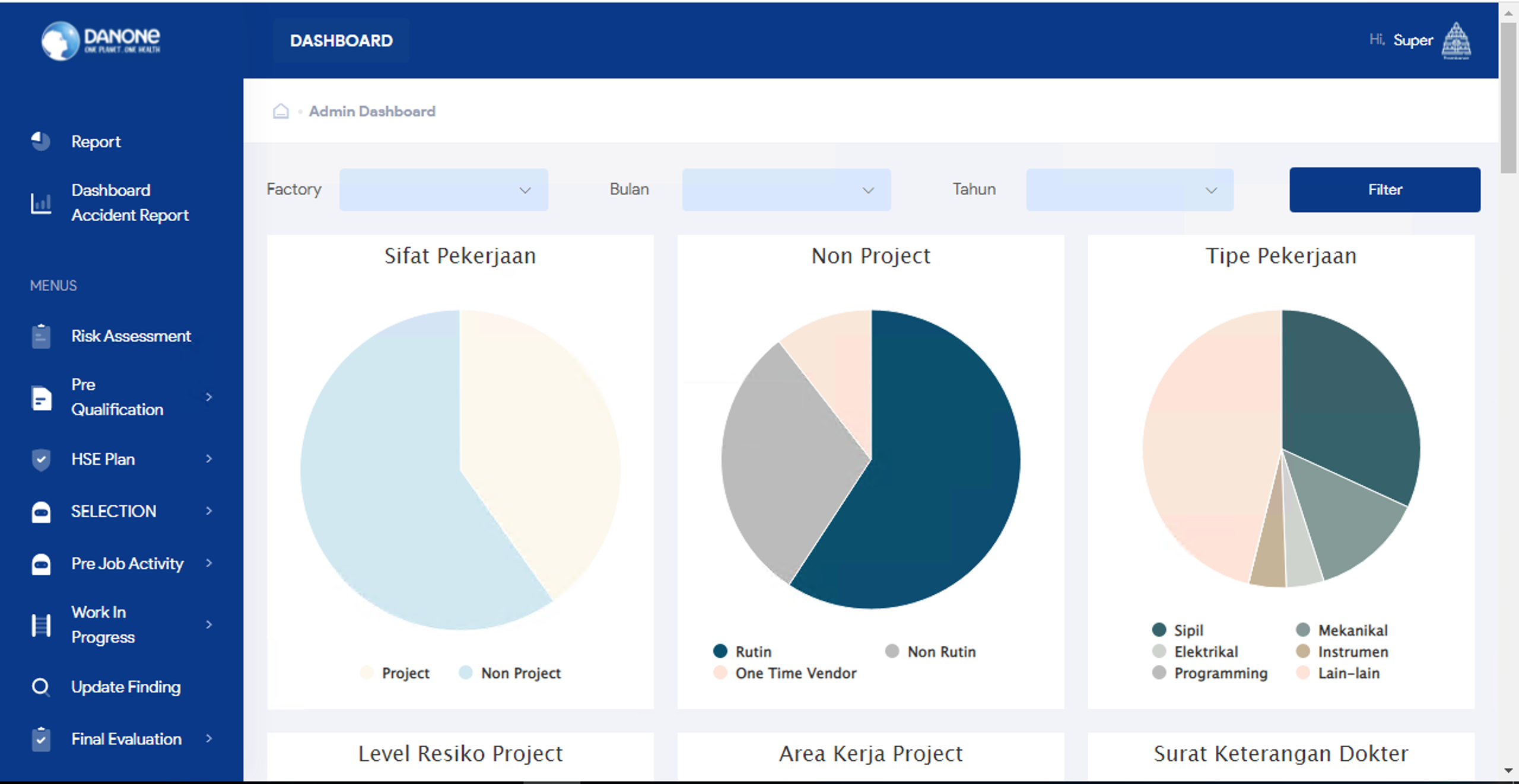Click the Sifat Pekerjaan chart title
The width and height of the screenshot is (1519, 784).
point(460,256)
